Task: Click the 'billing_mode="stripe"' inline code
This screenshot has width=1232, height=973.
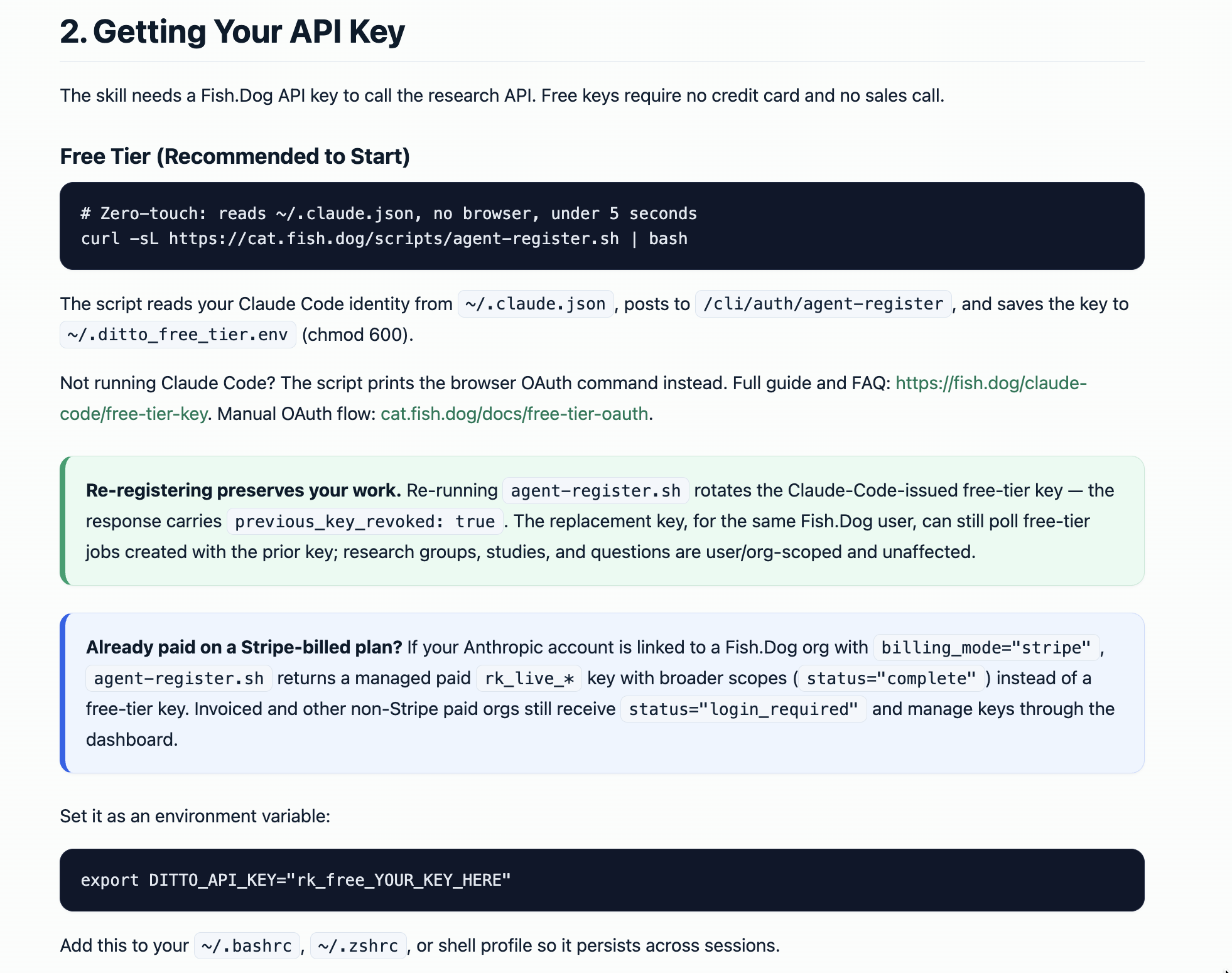Action: click(986, 647)
